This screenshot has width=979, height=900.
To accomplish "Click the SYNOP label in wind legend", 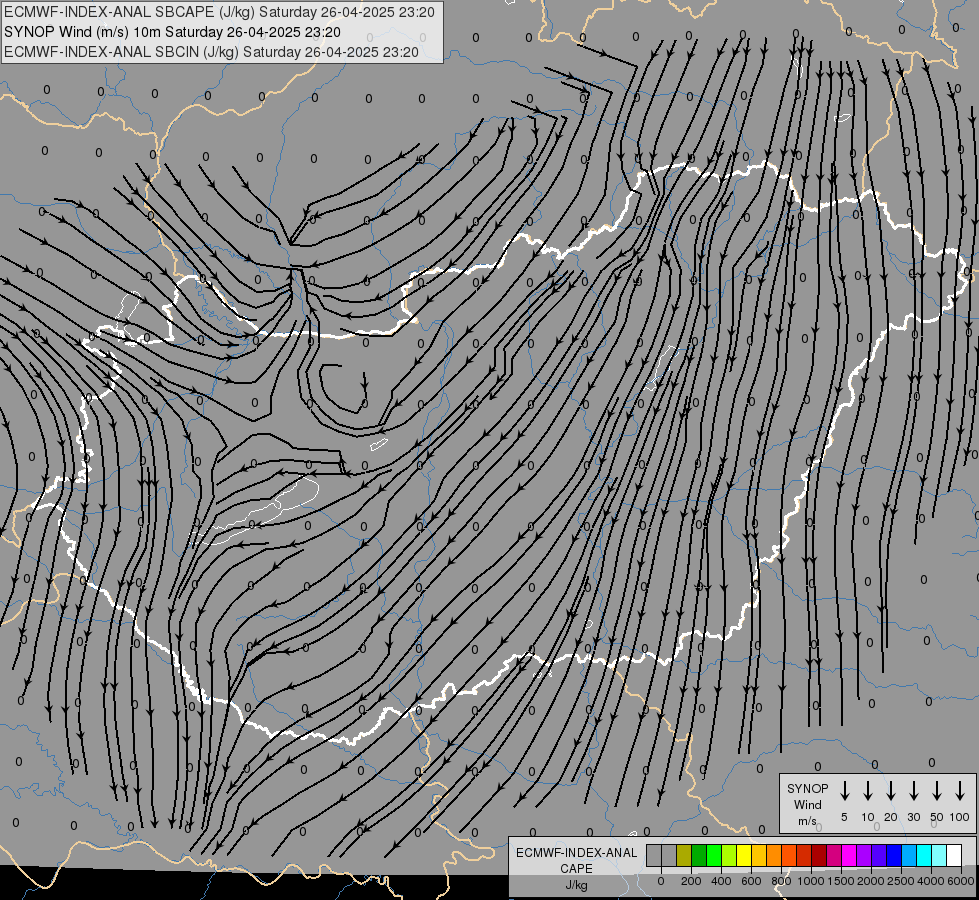I will tap(807, 788).
